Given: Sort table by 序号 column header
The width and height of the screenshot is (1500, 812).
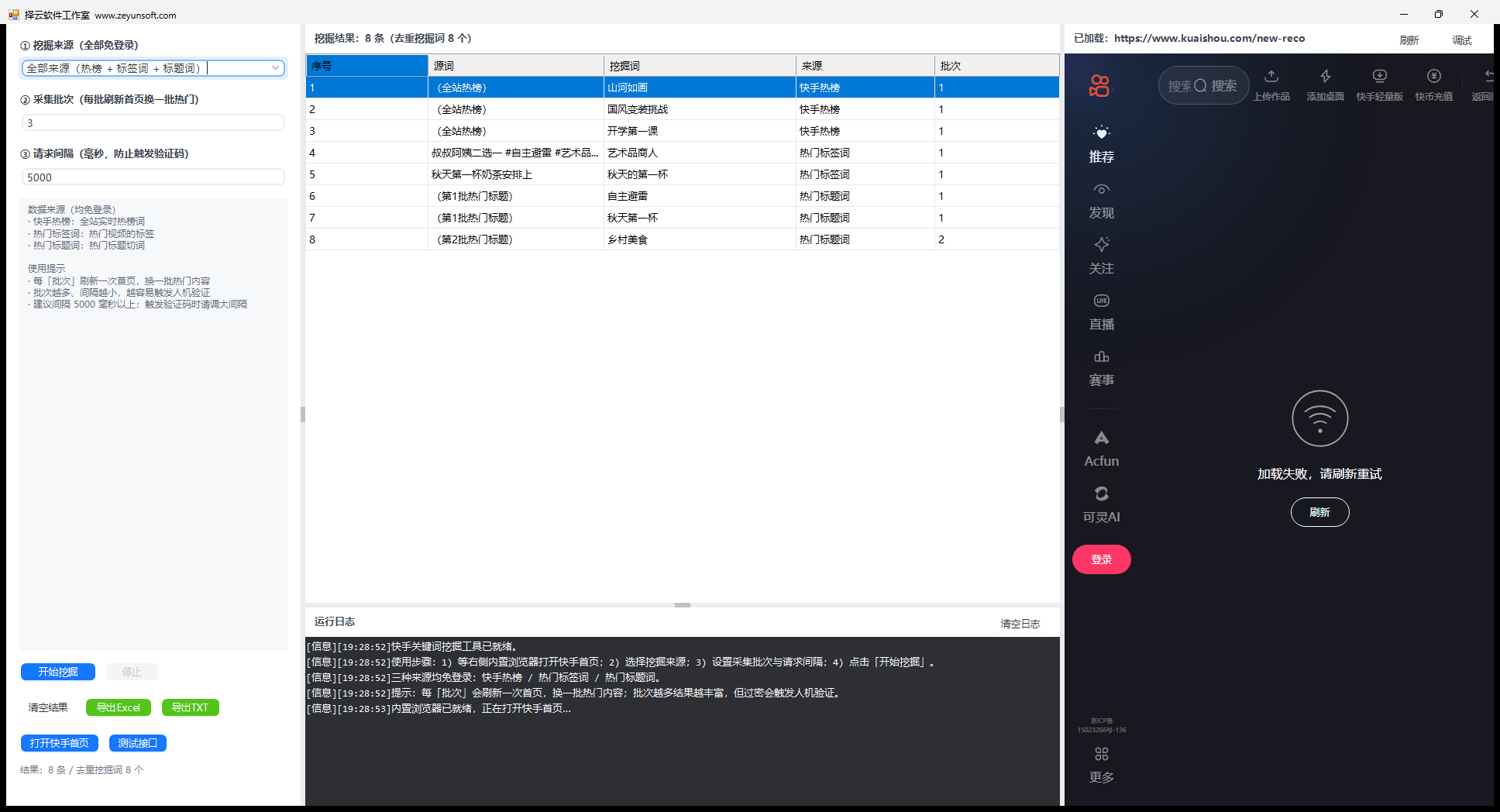Looking at the screenshot, I should pyautogui.click(x=366, y=66).
